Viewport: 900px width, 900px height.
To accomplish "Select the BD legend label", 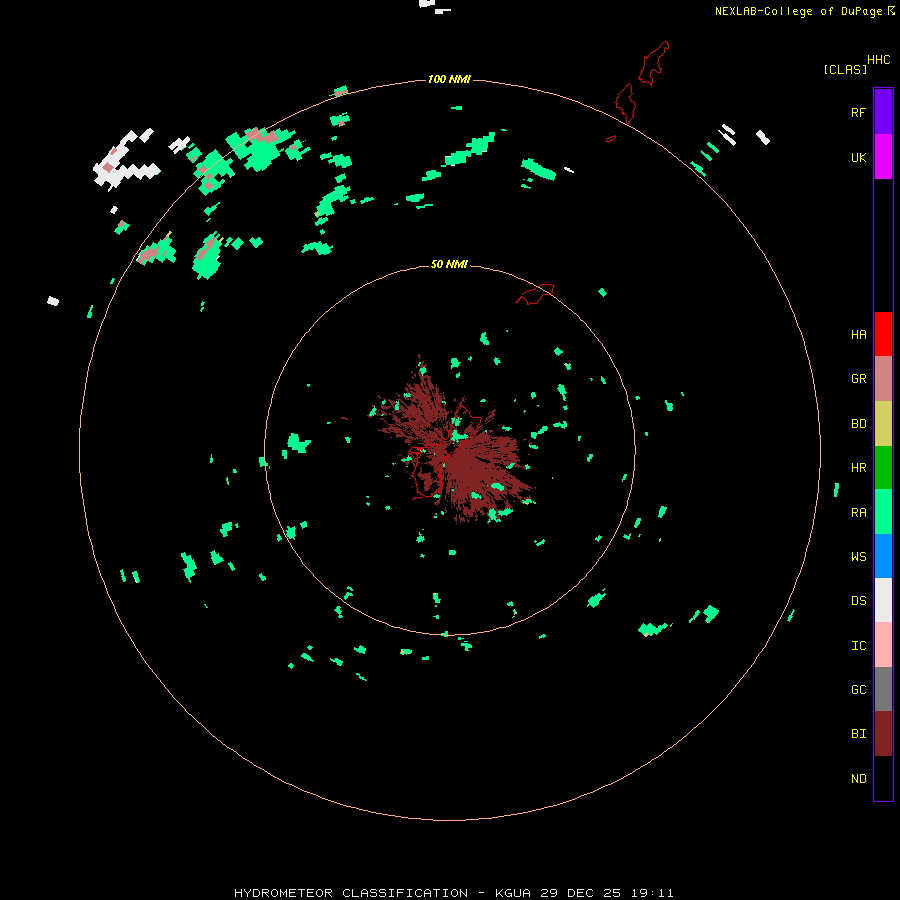I will [x=858, y=424].
